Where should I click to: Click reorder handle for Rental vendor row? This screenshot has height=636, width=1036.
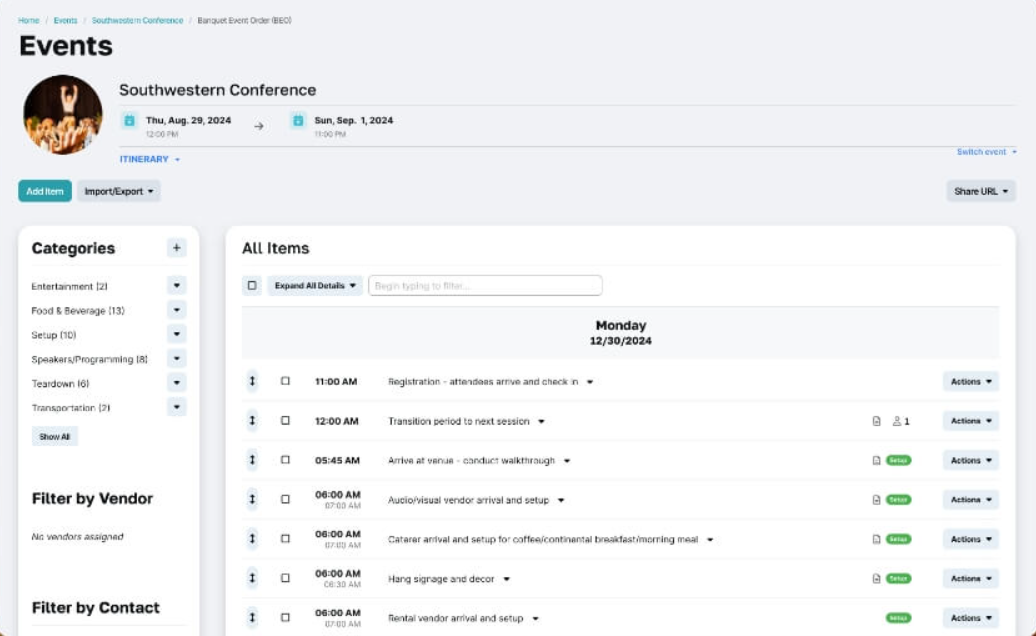click(252, 618)
